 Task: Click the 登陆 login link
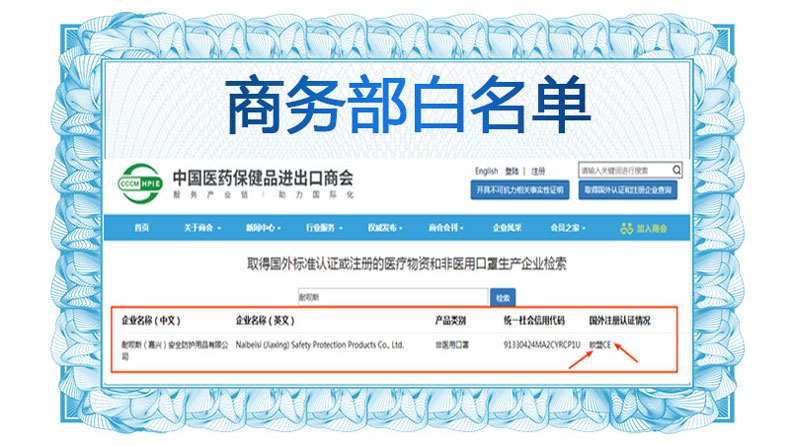[x=512, y=171]
